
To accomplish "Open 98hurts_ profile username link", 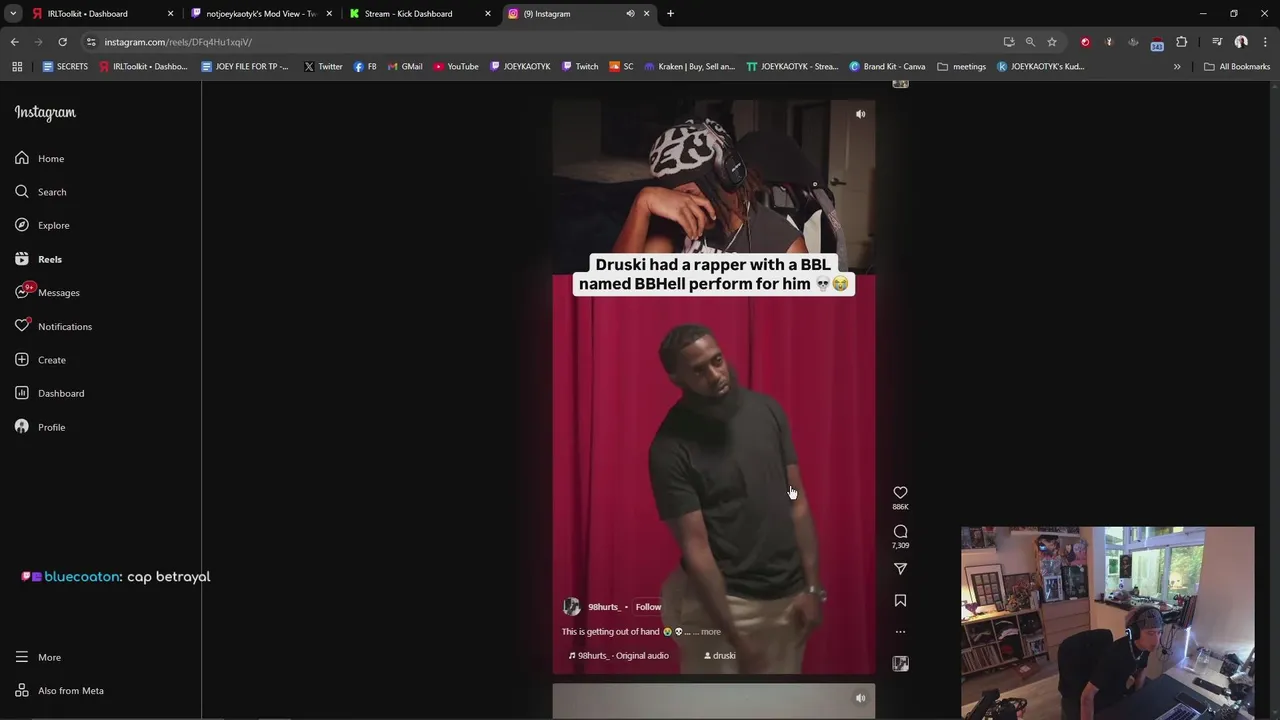I will 604,607.
